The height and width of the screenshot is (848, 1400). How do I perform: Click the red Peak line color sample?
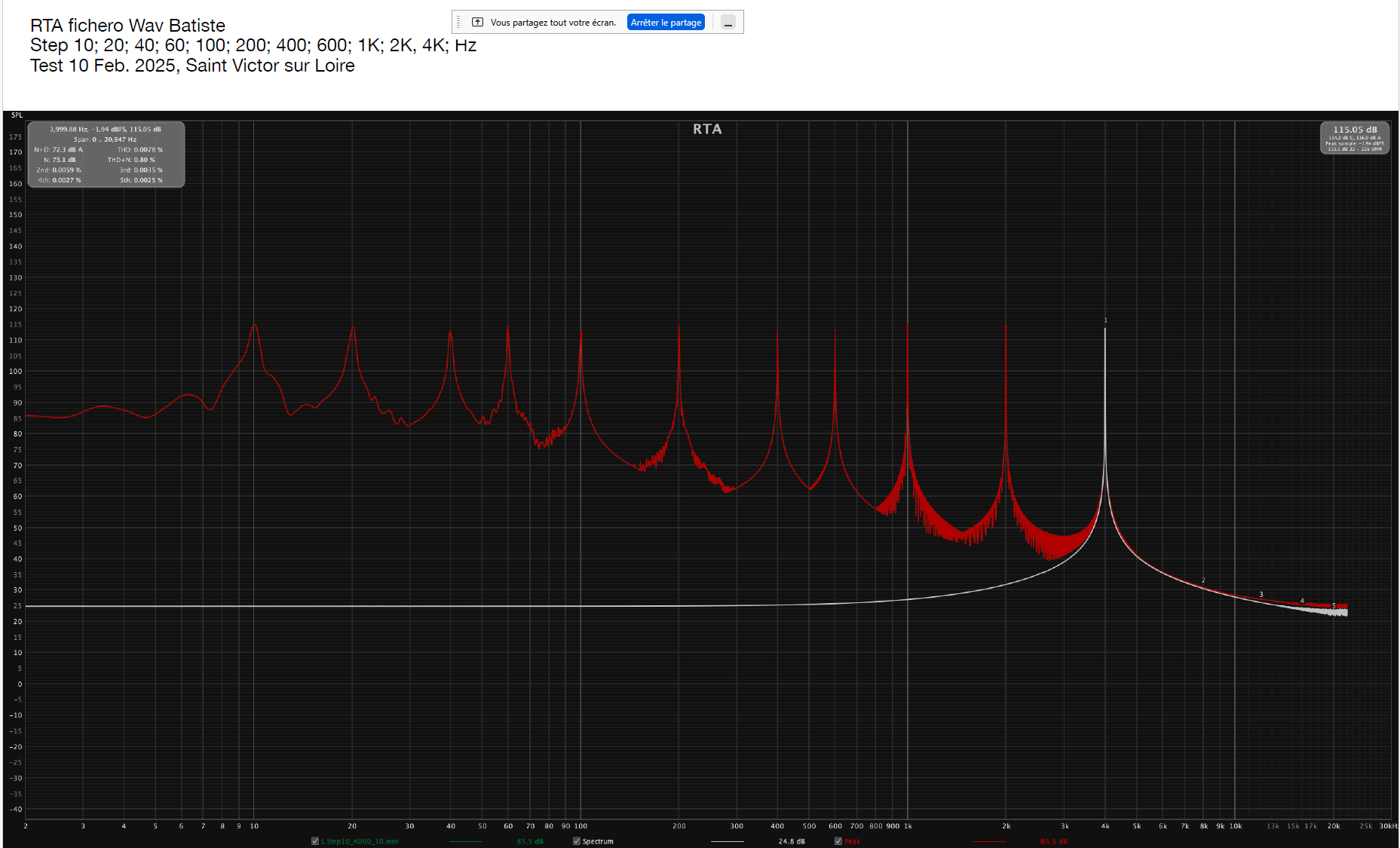click(988, 841)
